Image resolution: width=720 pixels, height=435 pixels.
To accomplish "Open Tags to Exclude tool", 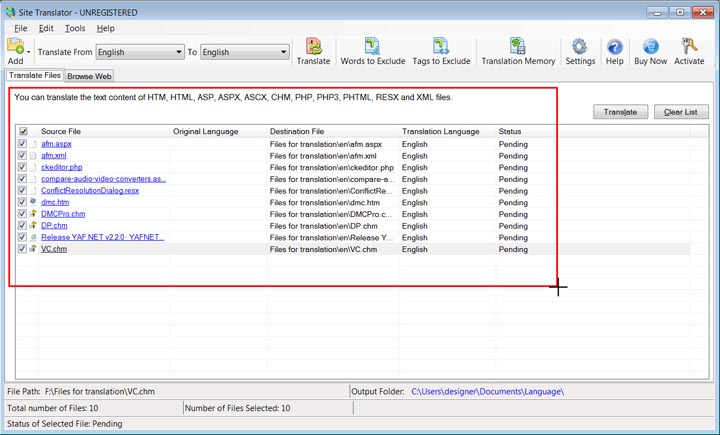I will point(441,47).
